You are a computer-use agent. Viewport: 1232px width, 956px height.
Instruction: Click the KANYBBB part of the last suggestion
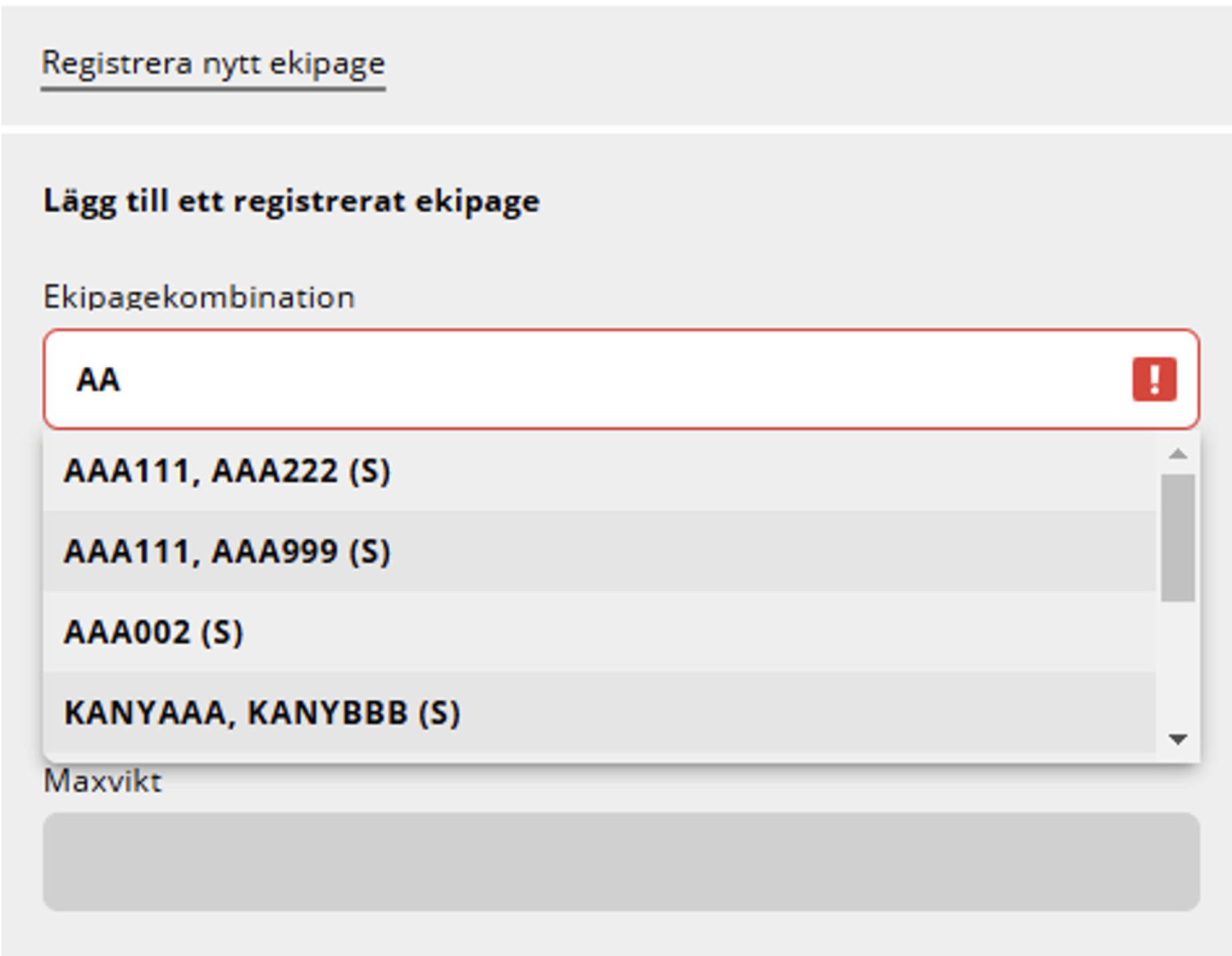click(x=327, y=712)
